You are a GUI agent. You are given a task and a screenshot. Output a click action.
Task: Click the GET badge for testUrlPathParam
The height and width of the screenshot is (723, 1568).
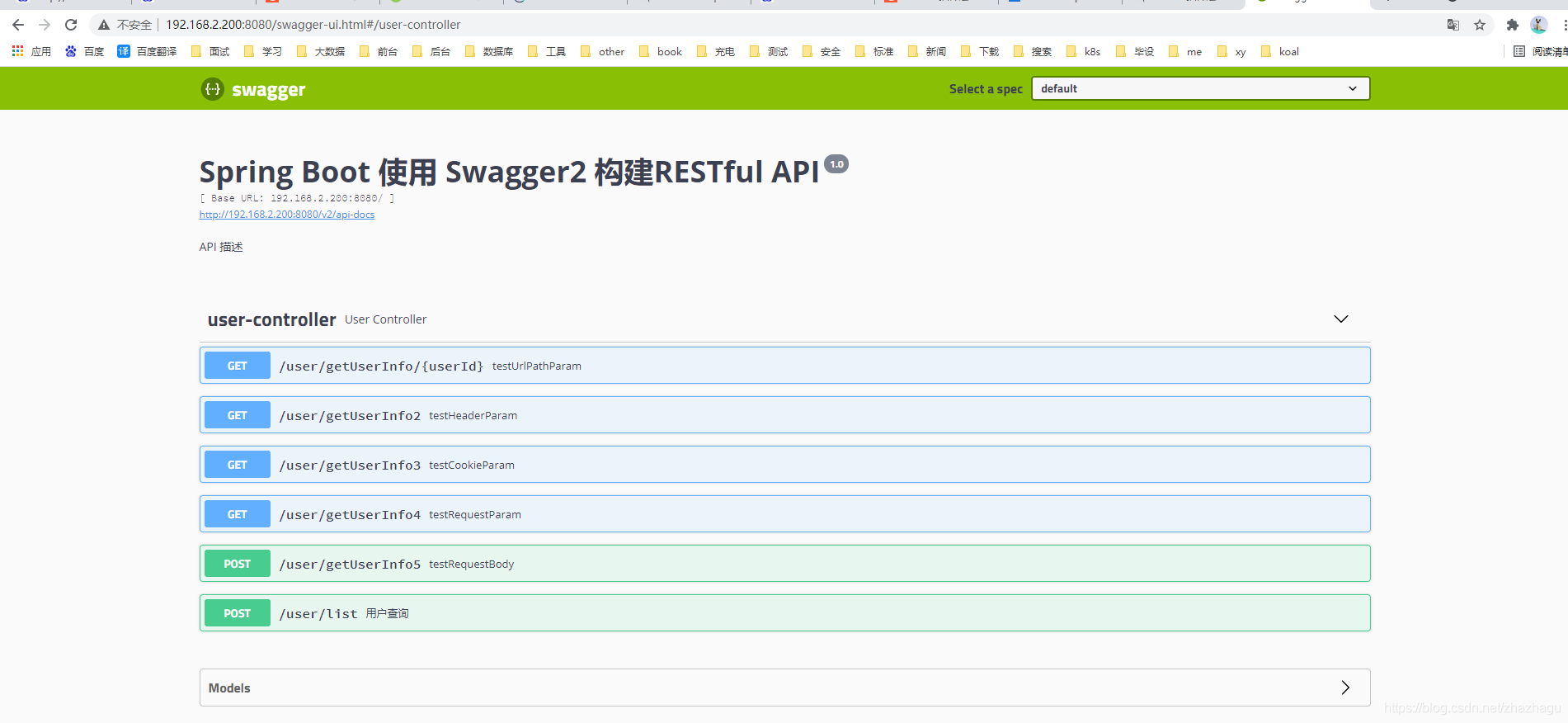[238, 366]
